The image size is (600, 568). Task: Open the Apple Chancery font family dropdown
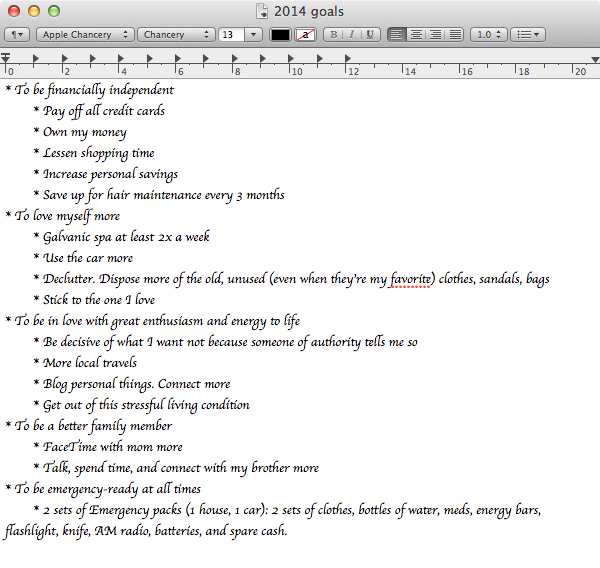[x=85, y=34]
